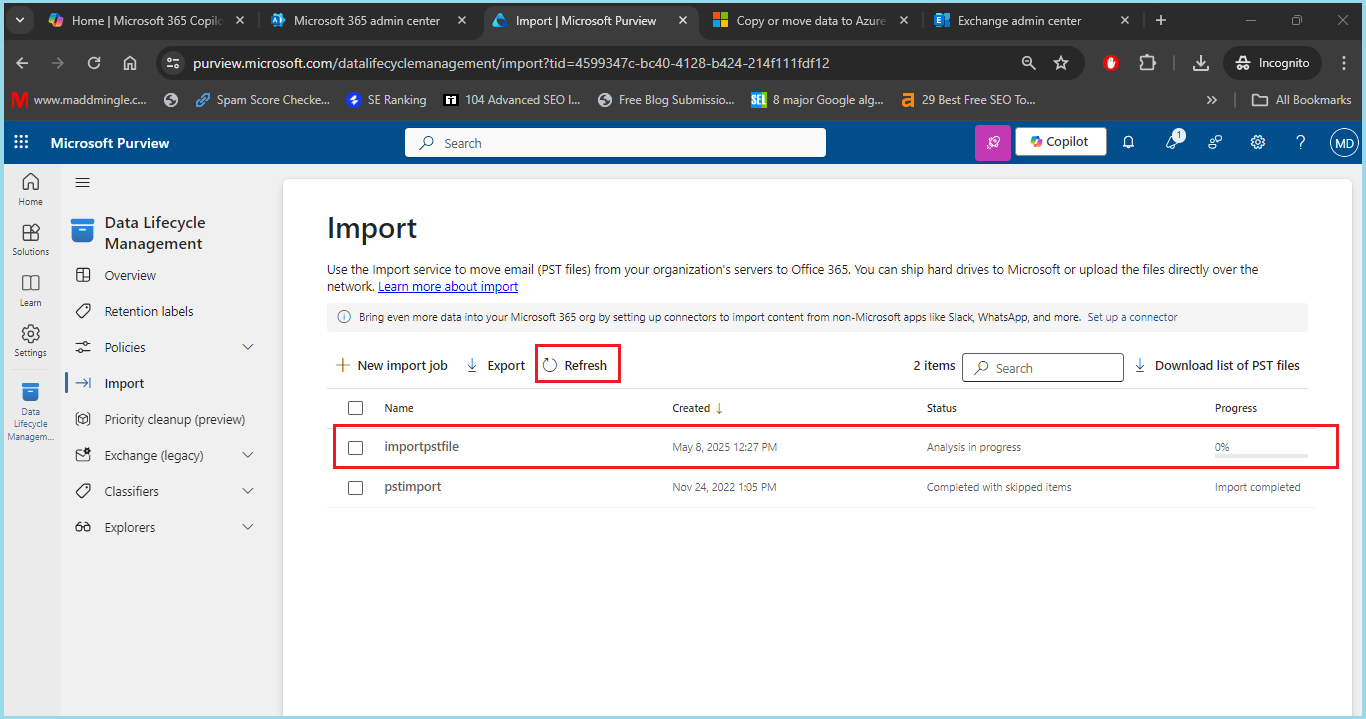Open browser downloads icon

(1201, 63)
